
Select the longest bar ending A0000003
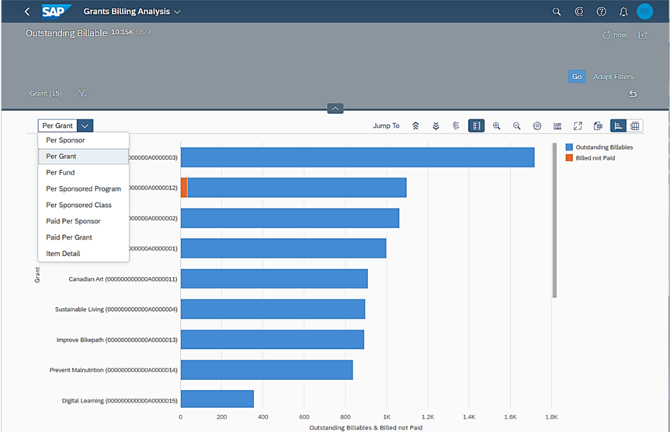click(x=357, y=157)
